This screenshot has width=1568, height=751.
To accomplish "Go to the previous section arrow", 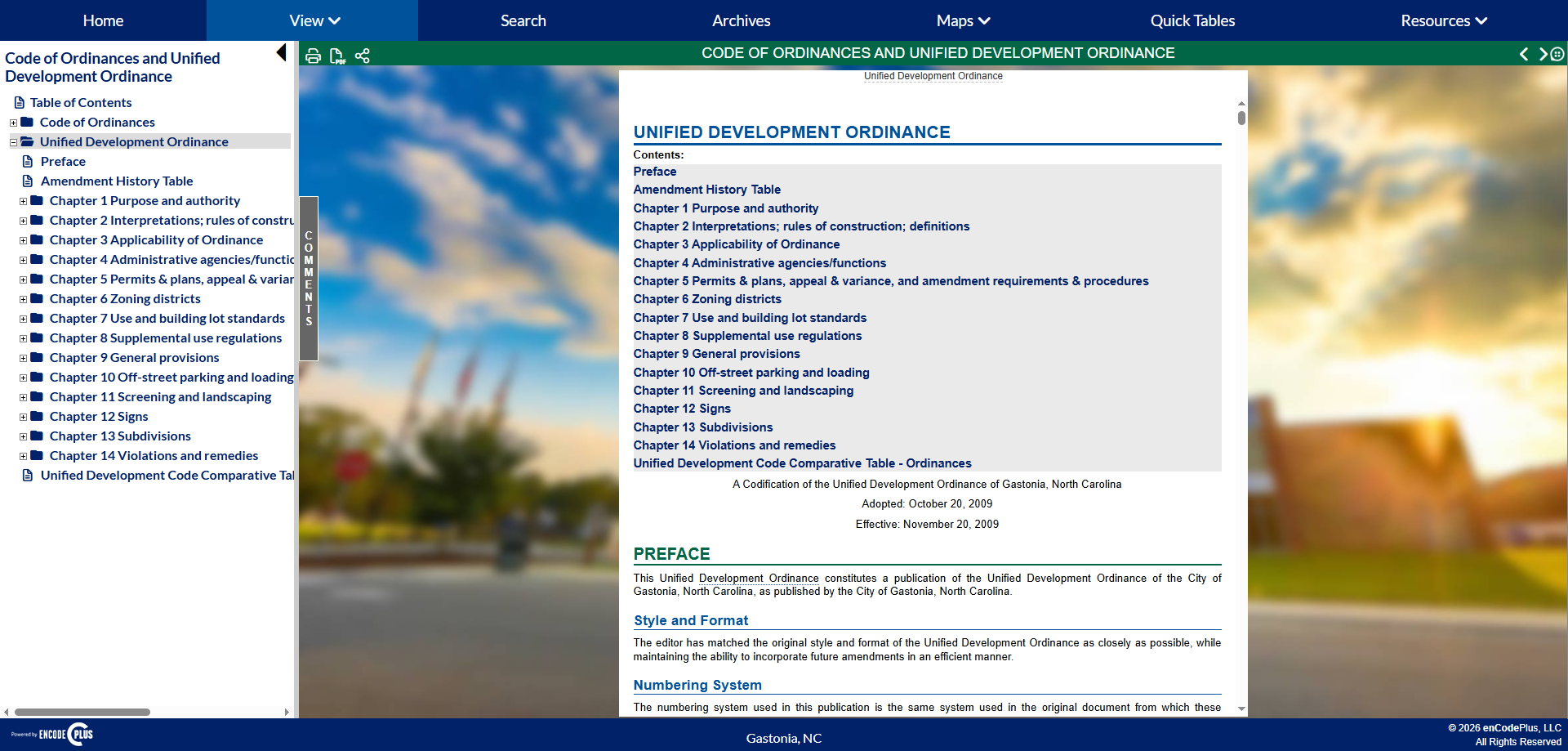I will click(x=1523, y=54).
